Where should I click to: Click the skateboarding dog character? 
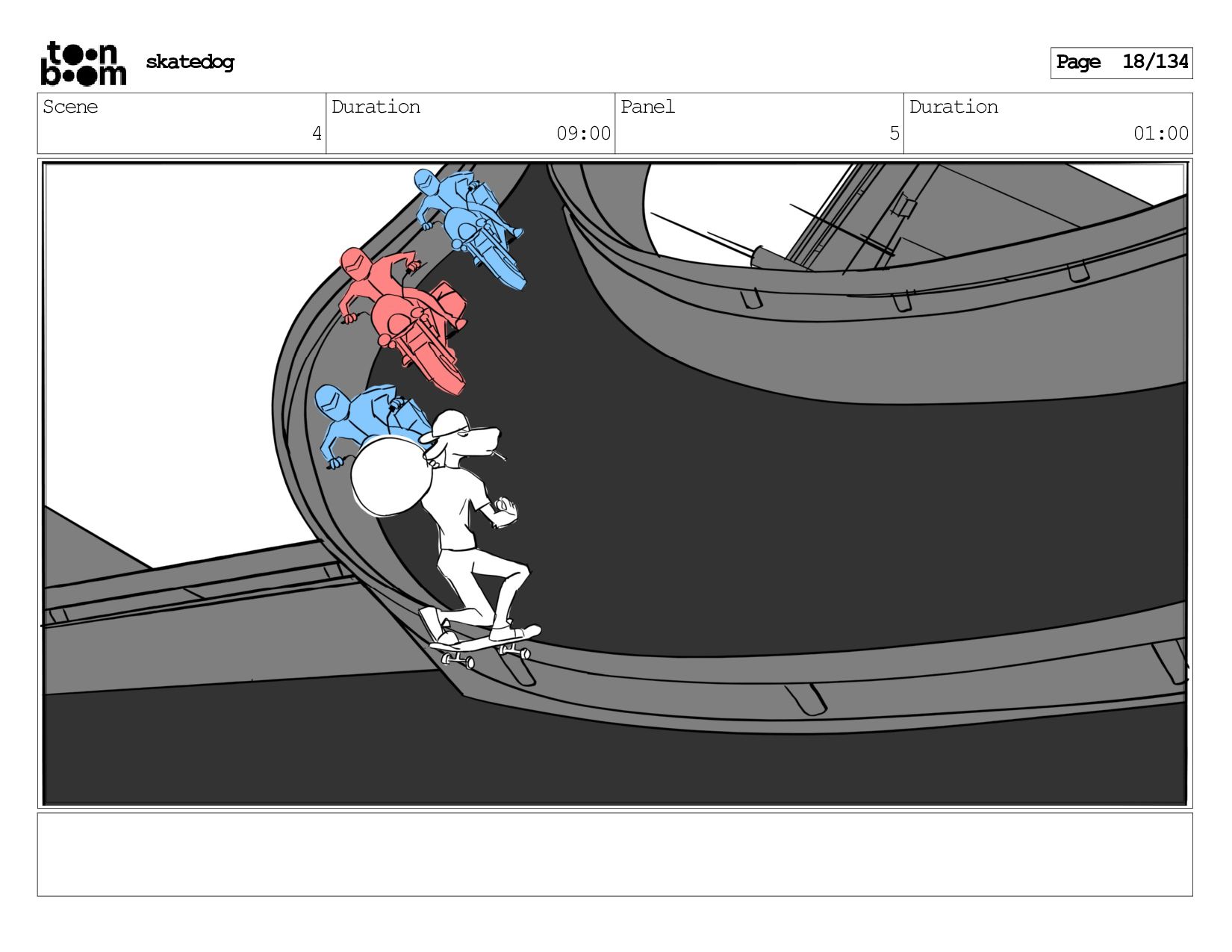(448, 538)
